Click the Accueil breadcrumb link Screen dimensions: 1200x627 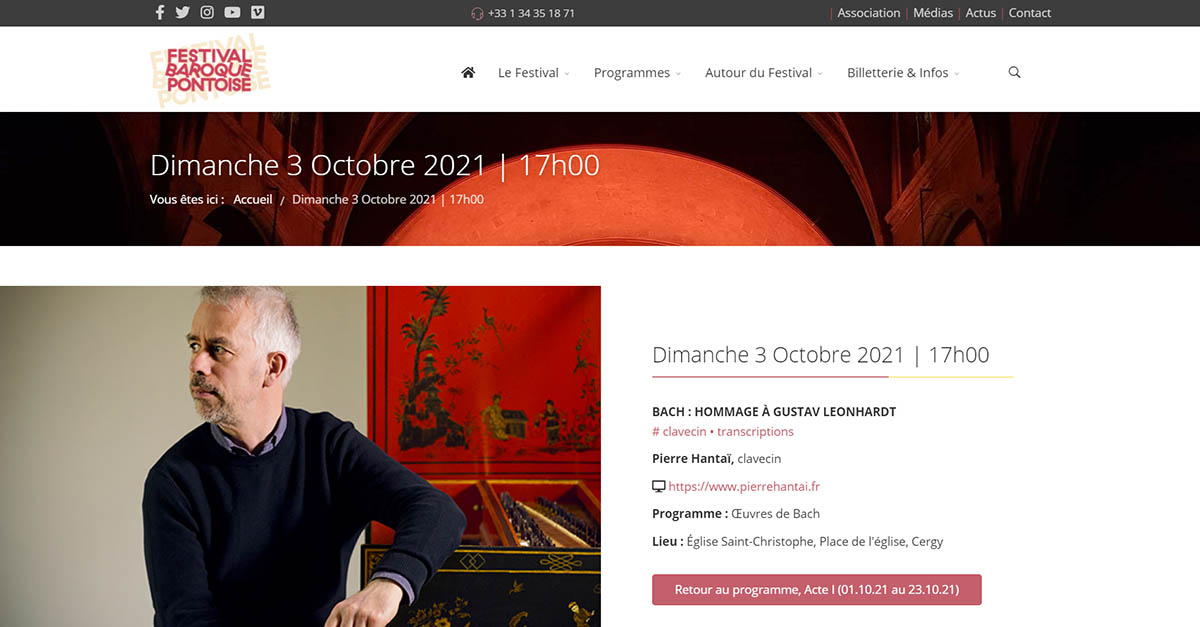[253, 199]
